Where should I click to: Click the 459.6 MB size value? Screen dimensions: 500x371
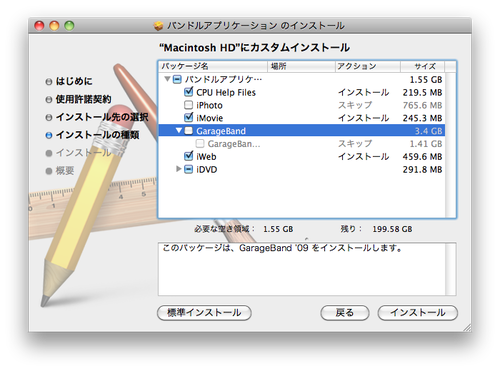[422, 157]
